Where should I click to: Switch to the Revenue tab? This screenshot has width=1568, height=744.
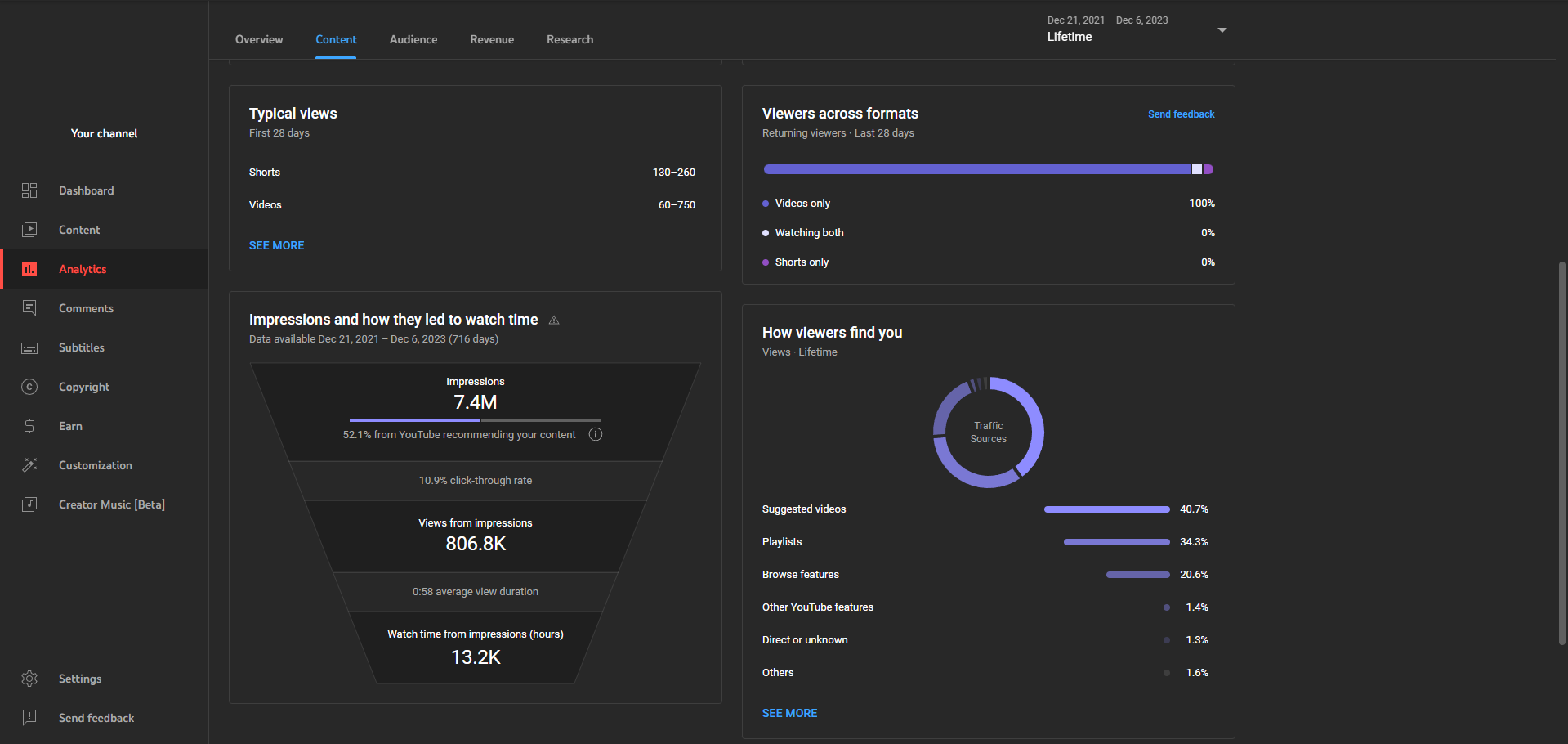pyautogui.click(x=492, y=39)
